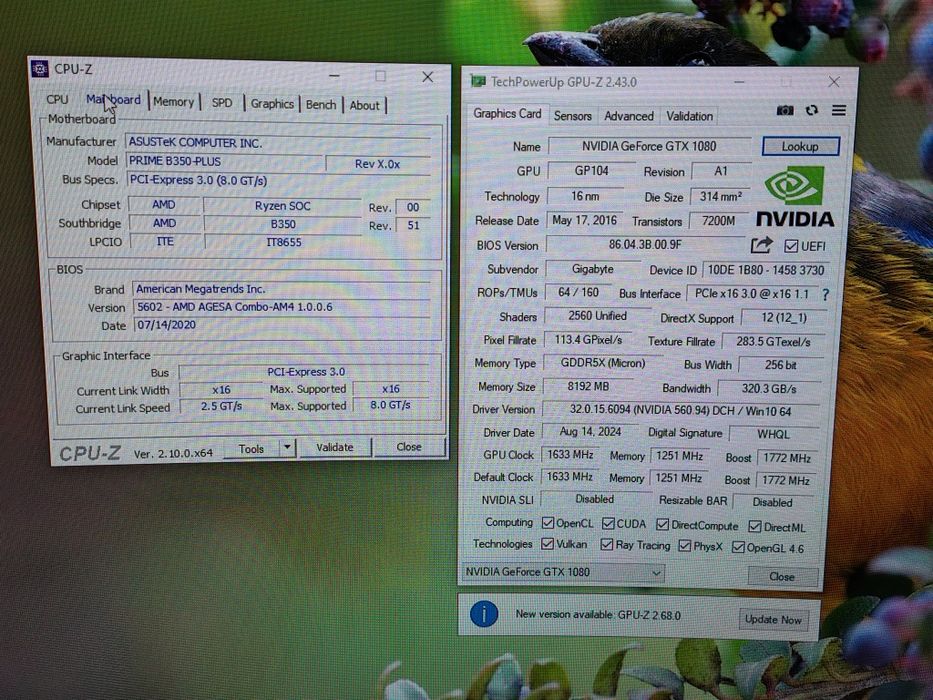Click the Bandwidth value 320.3 GB/s
Image resolution: width=933 pixels, height=700 pixels.
coord(769,389)
